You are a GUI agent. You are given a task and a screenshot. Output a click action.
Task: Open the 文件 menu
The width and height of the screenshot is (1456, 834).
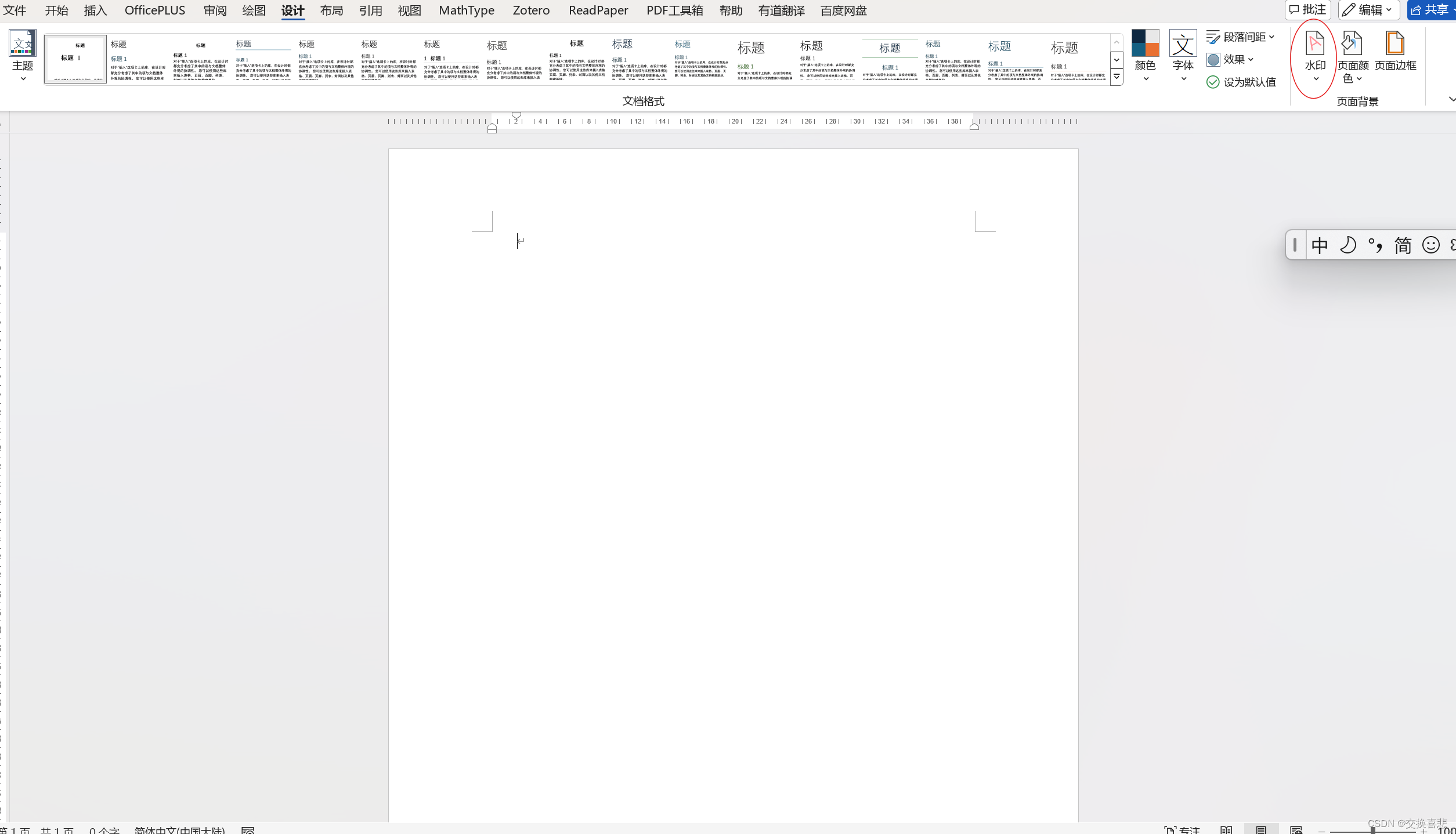point(15,10)
